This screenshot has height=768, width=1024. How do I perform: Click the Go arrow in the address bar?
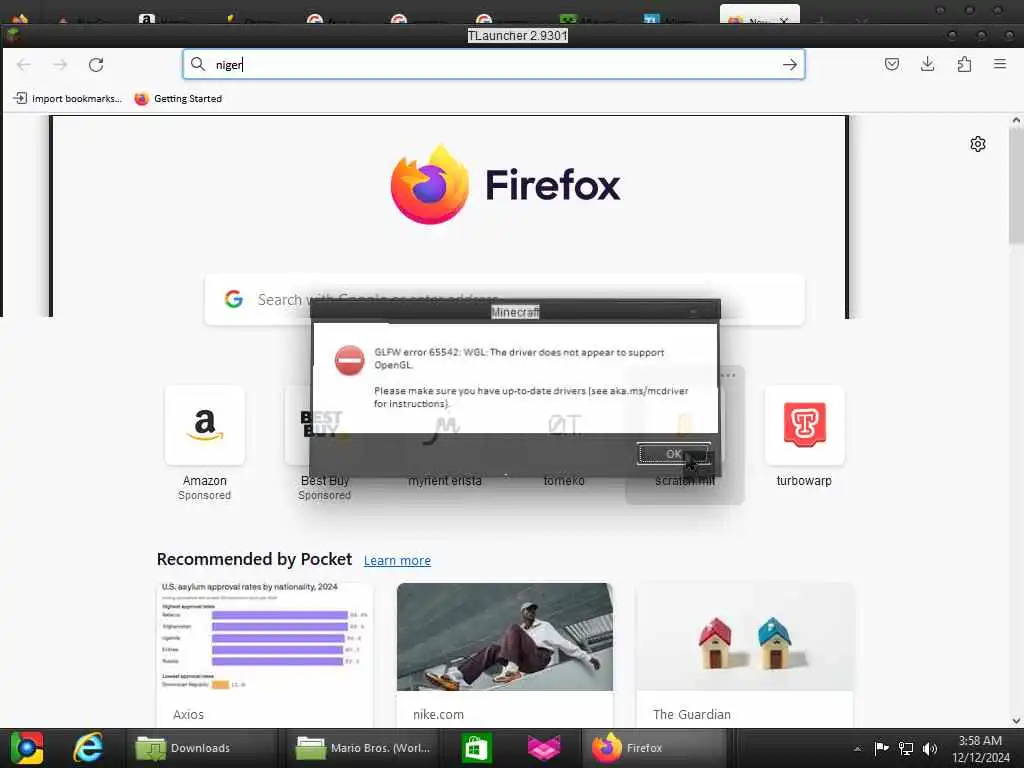790,65
